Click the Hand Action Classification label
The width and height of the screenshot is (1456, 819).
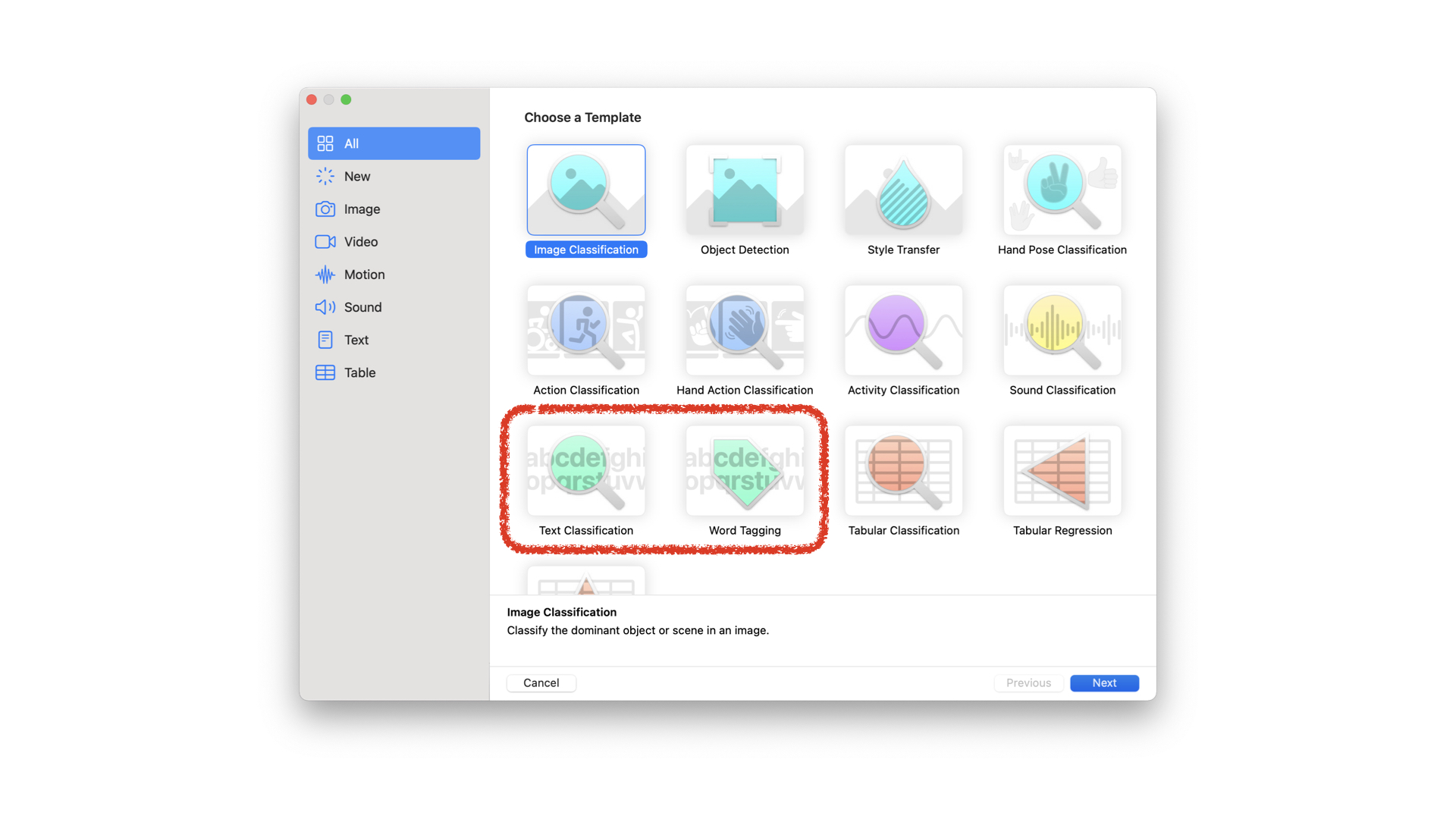(745, 390)
